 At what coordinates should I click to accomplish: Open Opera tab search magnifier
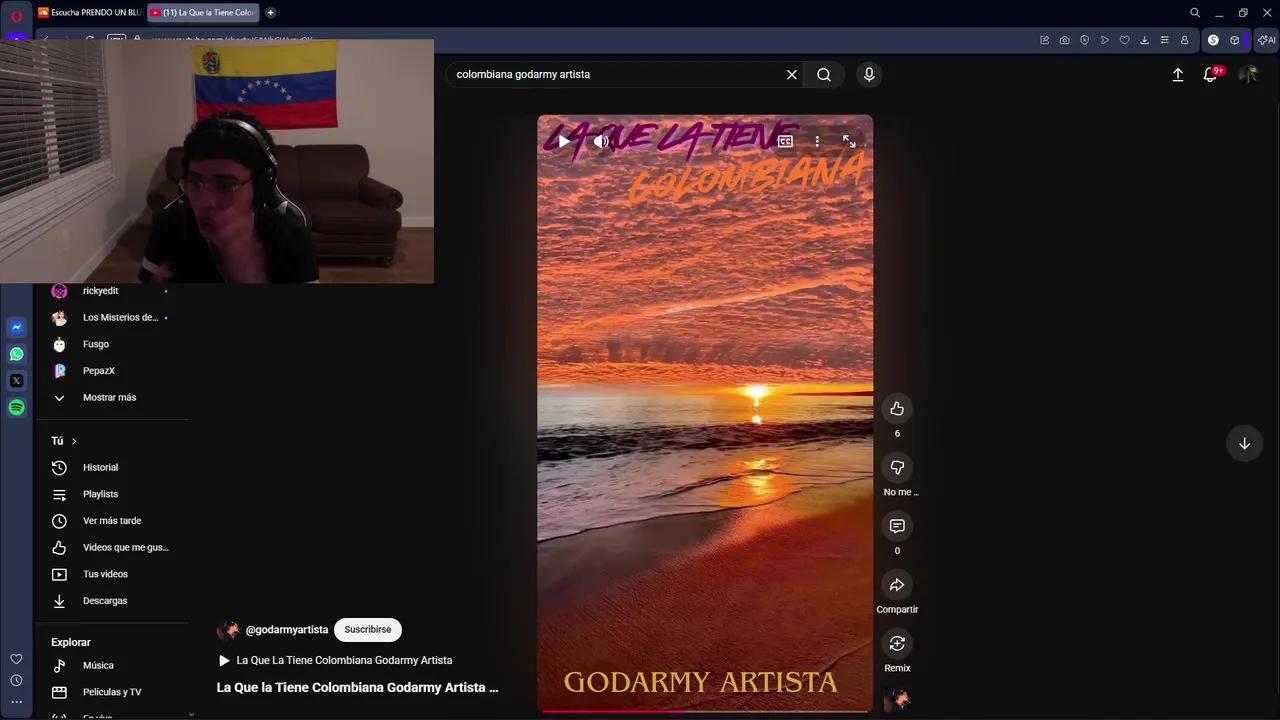click(x=1195, y=13)
